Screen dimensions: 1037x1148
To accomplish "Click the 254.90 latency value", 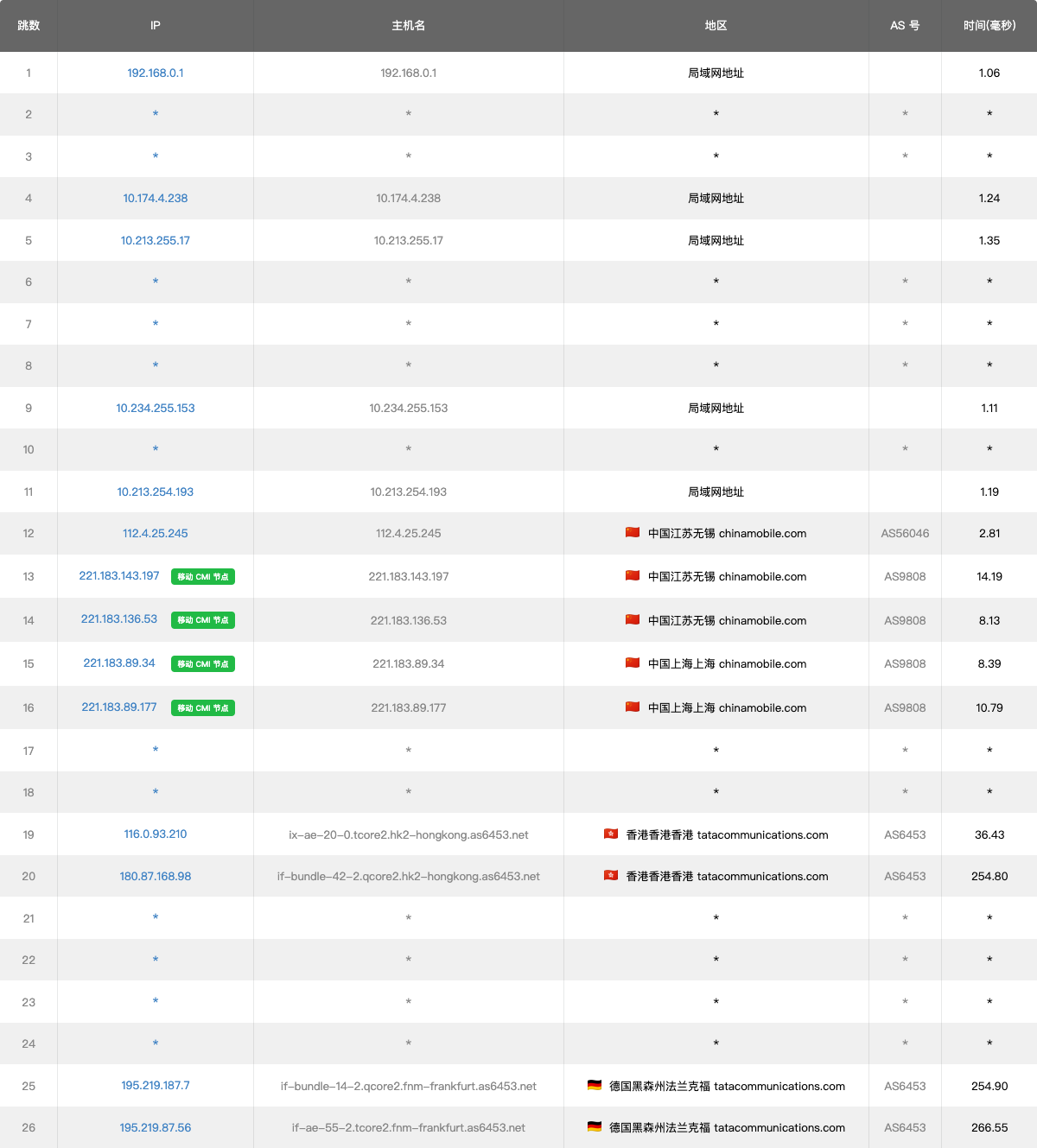I will (989, 1086).
